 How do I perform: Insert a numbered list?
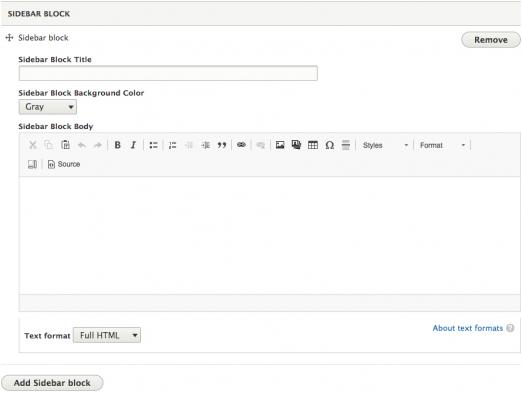coord(172,145)
